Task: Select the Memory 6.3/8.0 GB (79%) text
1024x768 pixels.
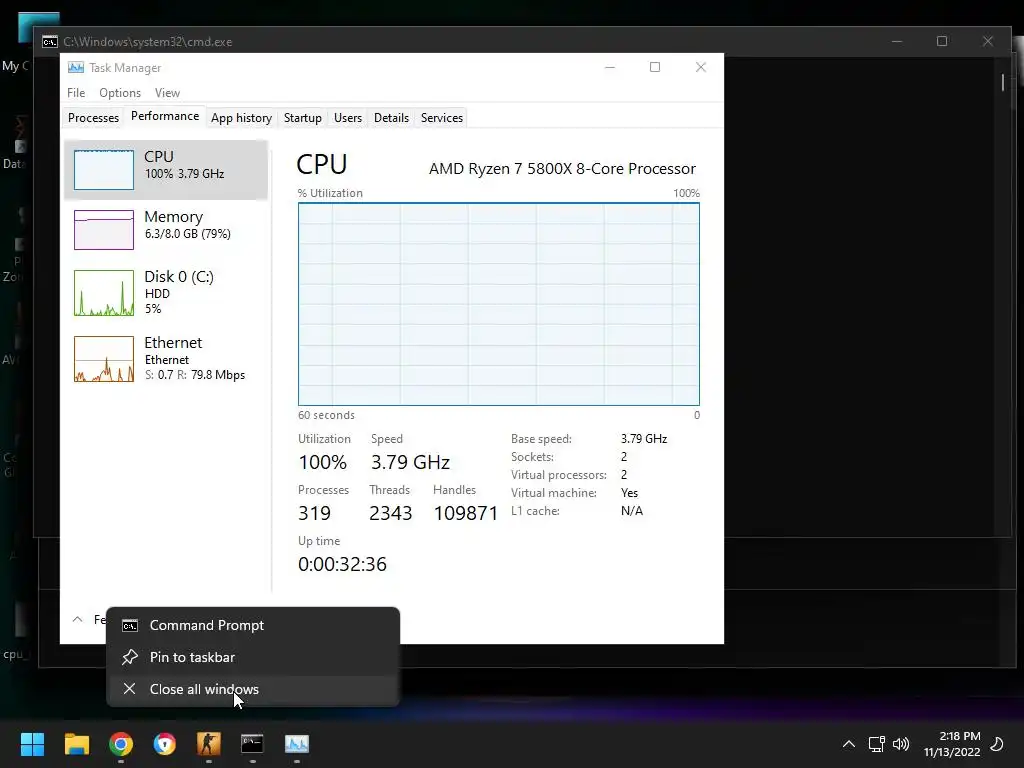Action: (187, 234)
